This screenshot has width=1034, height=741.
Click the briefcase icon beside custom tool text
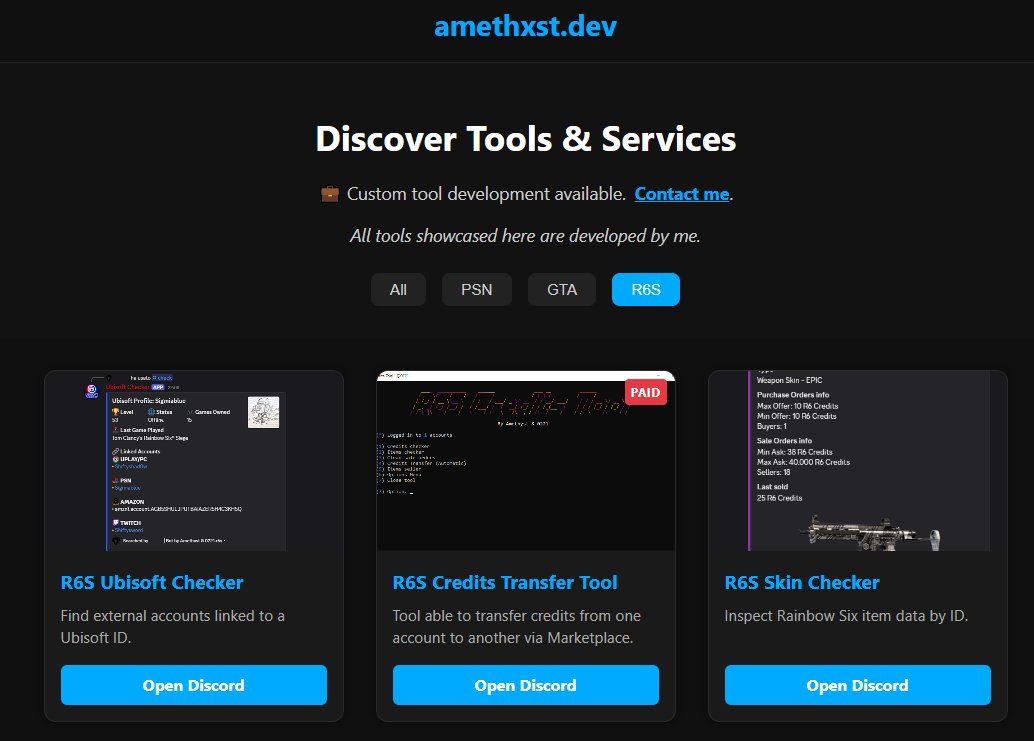330,194
